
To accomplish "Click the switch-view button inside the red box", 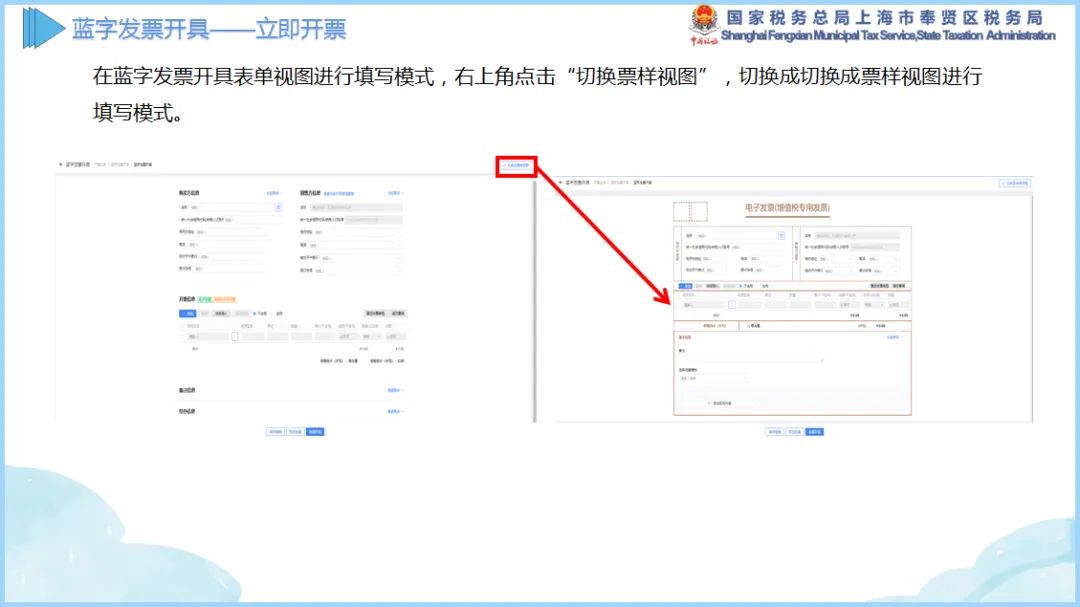I will 516,165.
